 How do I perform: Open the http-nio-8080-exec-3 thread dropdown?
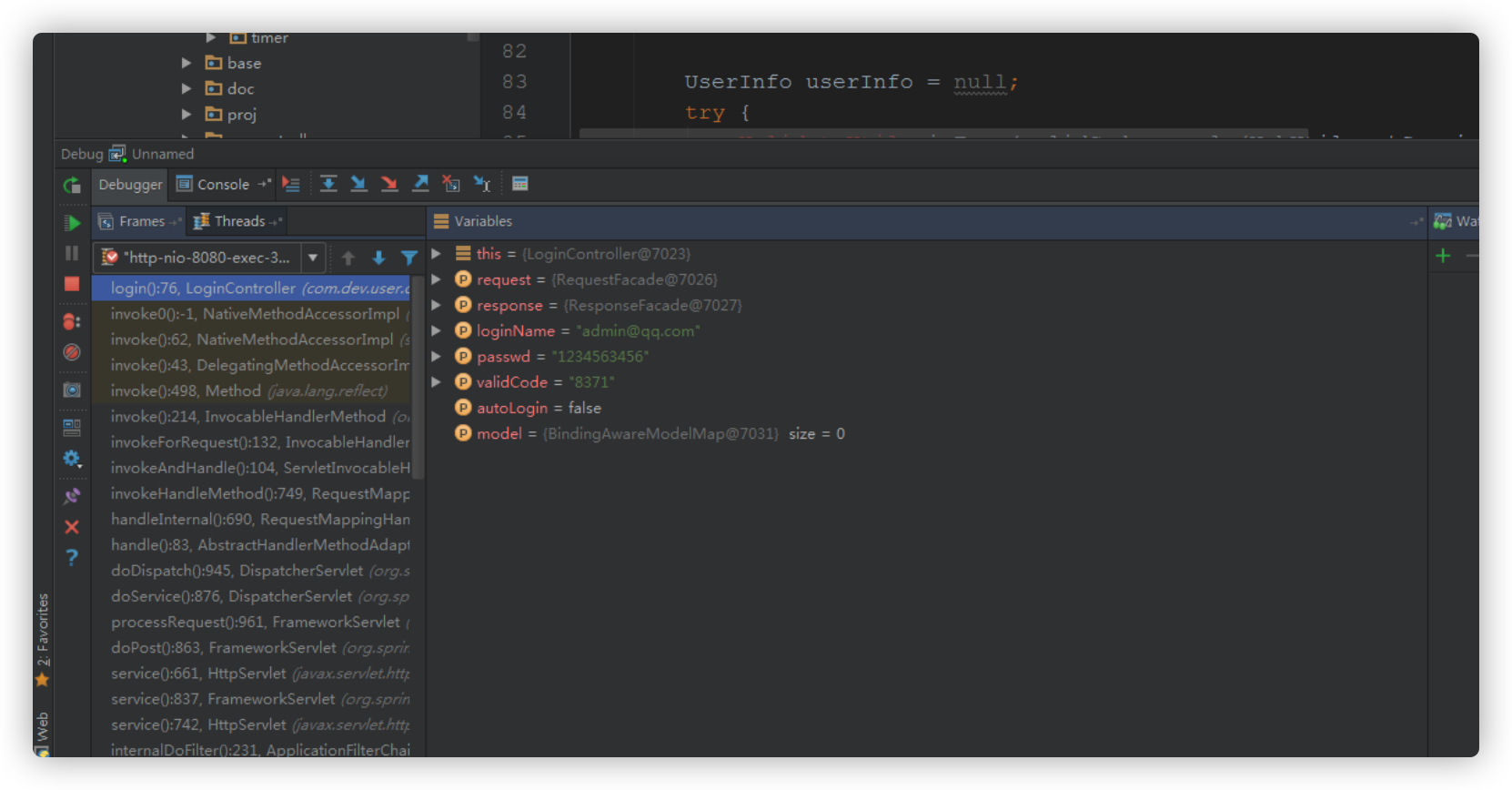tap(313, 258)
